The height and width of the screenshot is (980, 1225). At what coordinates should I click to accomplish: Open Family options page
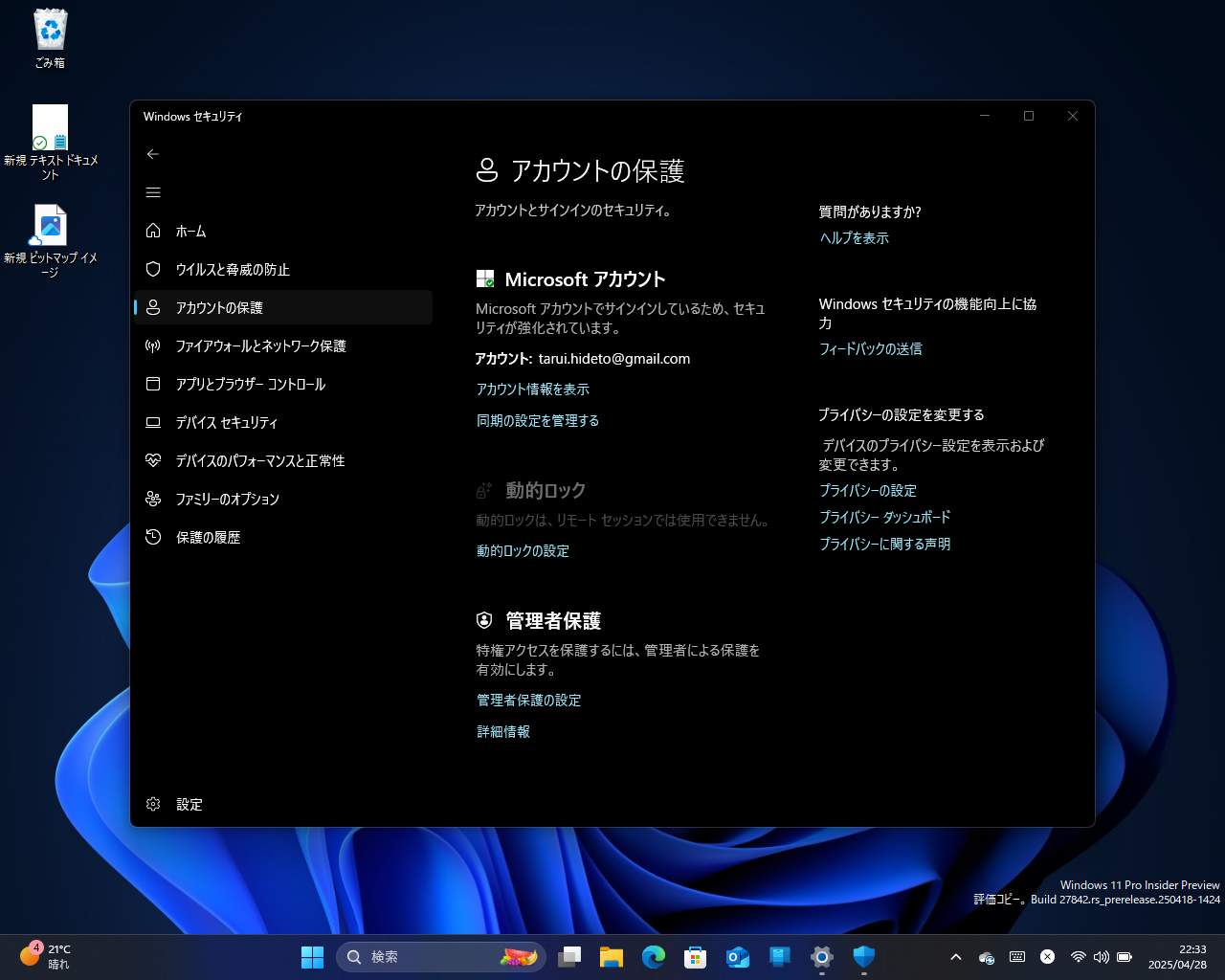[227, 499]
